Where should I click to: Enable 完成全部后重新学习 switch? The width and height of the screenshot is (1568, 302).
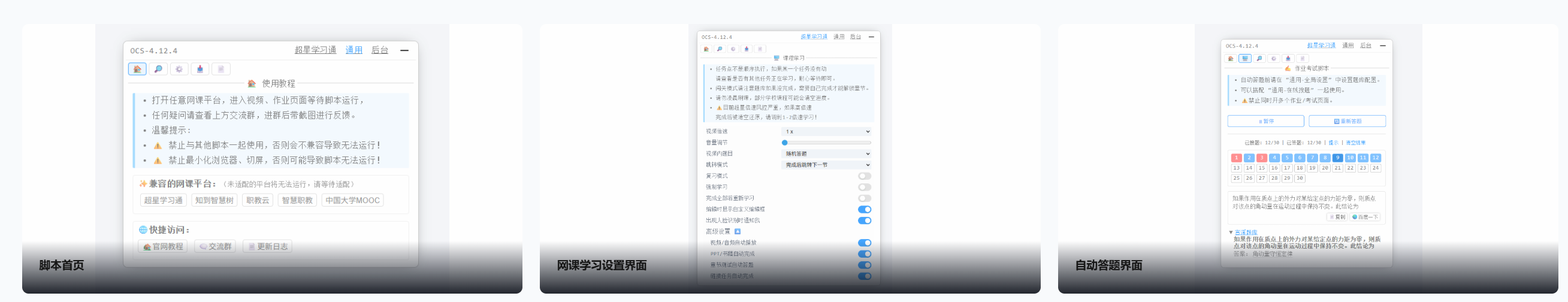[x=865, y=198]
